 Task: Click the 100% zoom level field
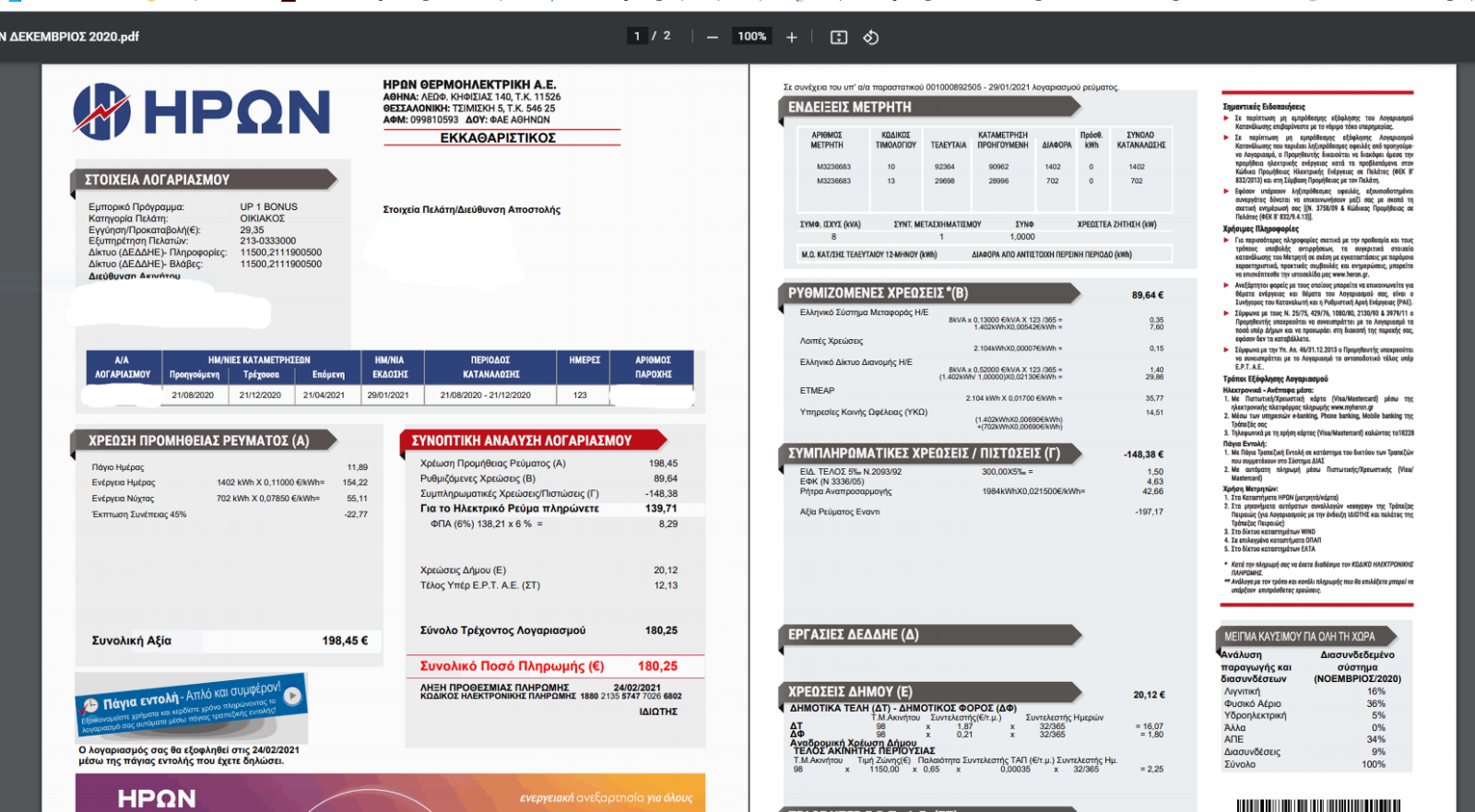751,36
